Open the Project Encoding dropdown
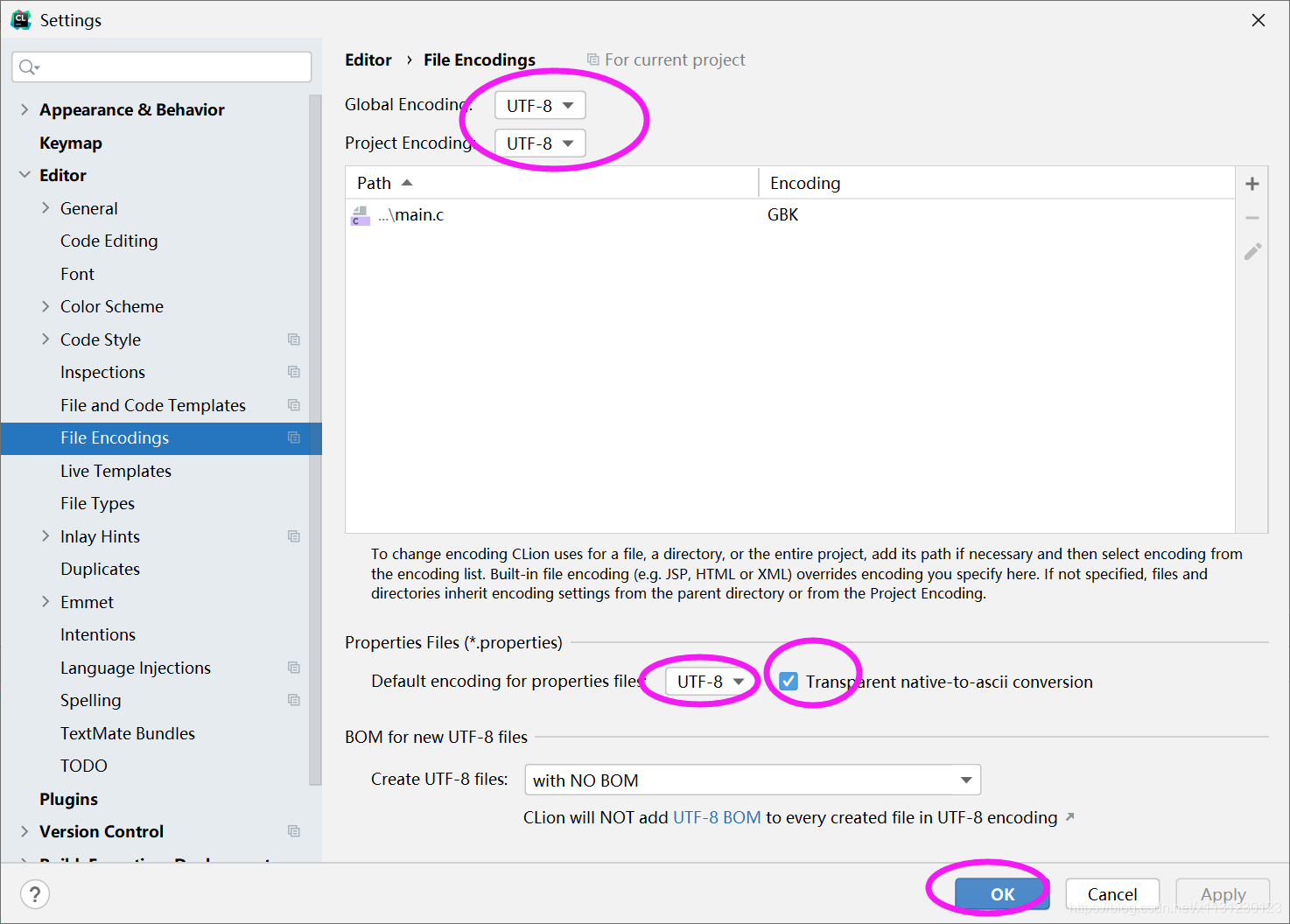This screenshot has width=1290, height=924. tap(540, 143)
